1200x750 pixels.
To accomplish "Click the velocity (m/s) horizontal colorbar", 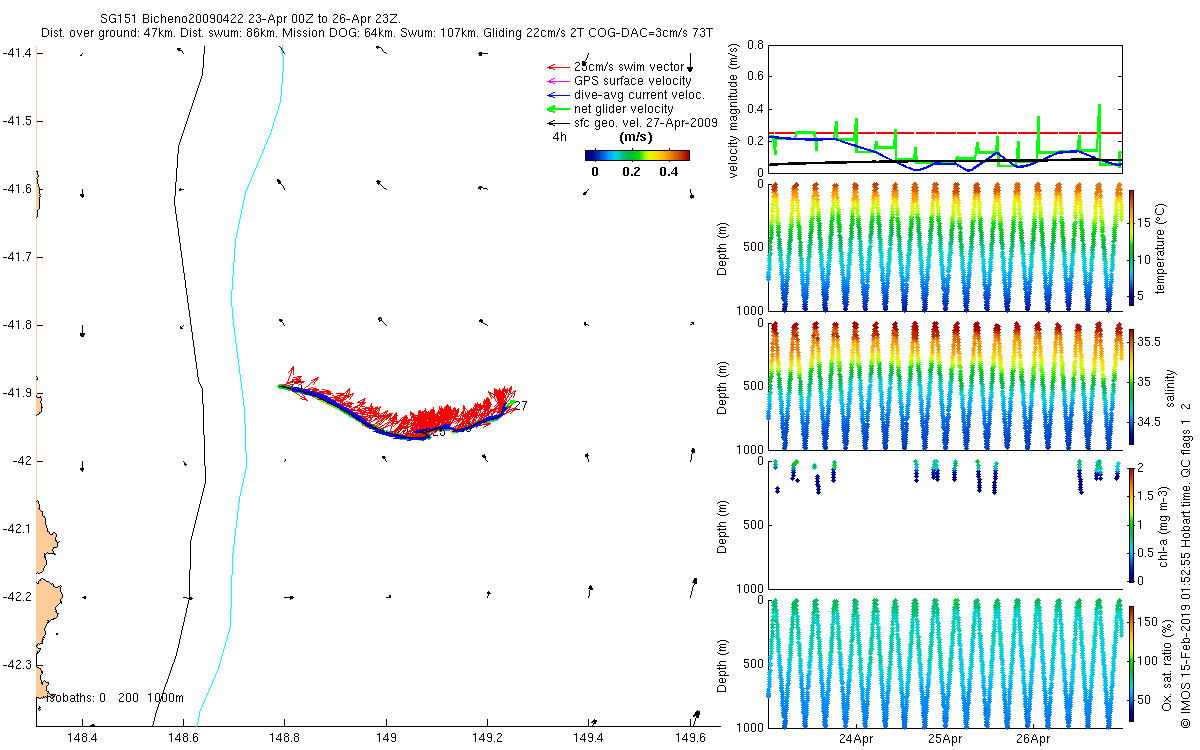I will pos(637,155).
